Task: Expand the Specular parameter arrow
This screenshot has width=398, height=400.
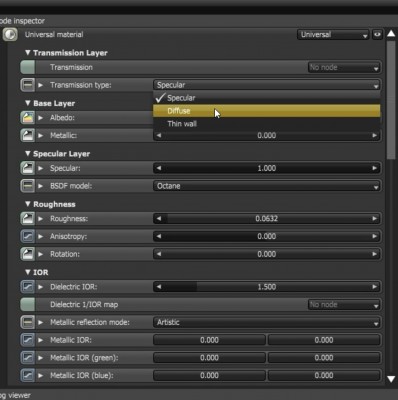Action: [x=41, y=168]
